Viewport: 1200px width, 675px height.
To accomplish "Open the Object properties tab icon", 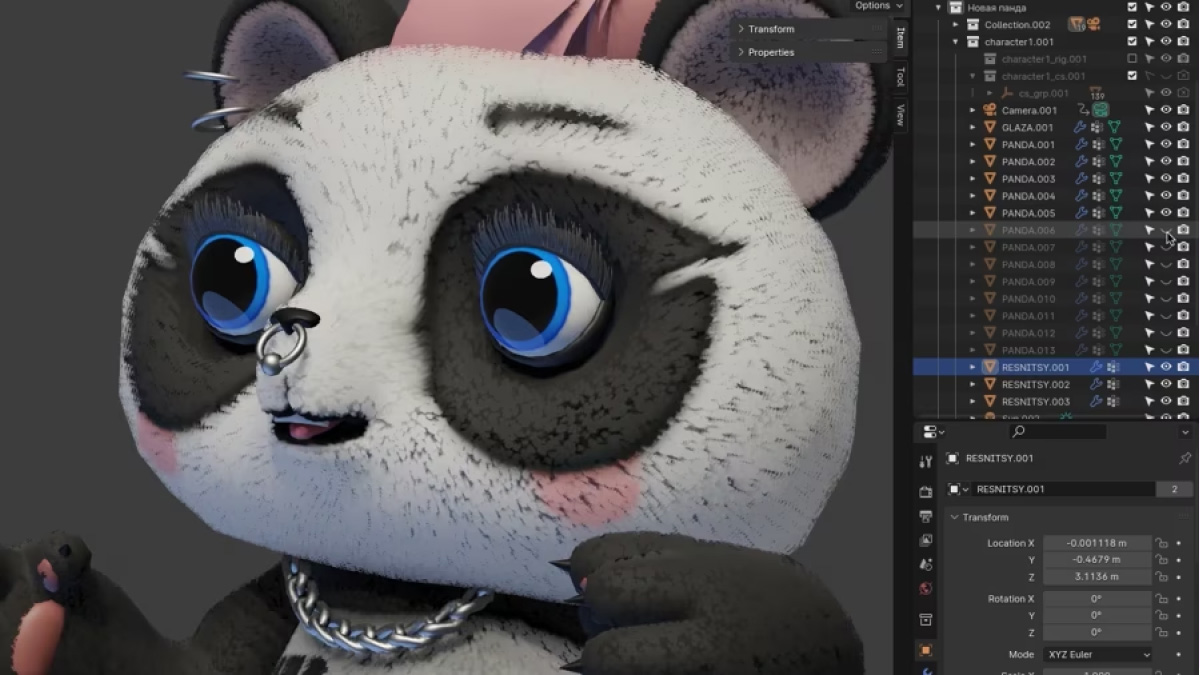I will point(926,650).
